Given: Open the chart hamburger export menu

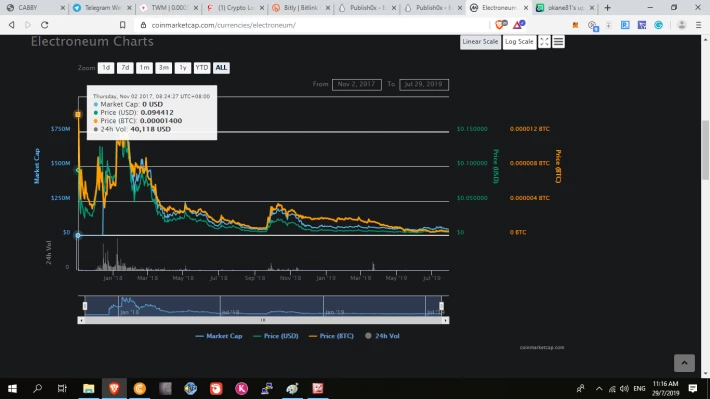Looking at the screenshot, I should tap(558, 42).
